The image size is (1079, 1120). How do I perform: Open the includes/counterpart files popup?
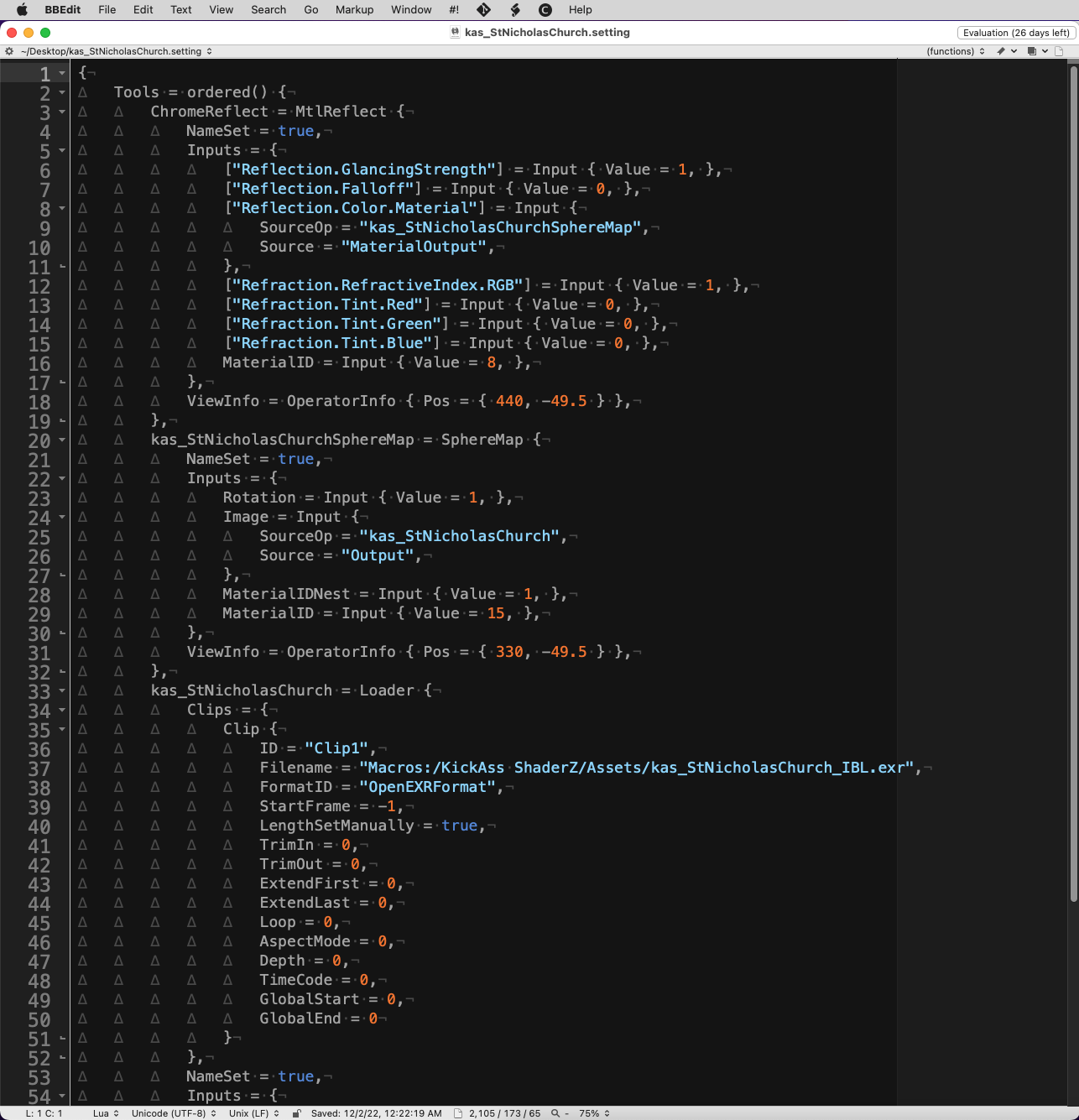coord(1038,51)
